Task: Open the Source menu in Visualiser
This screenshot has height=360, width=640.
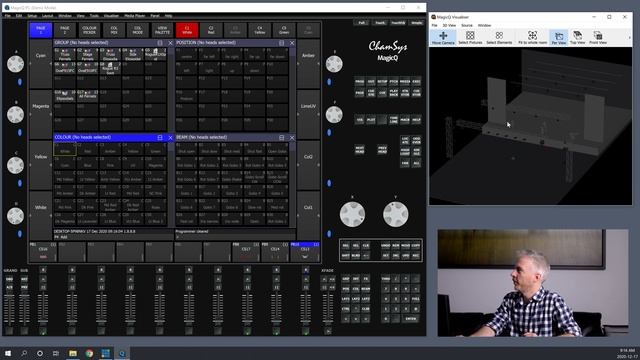Action: click(467, 25)
